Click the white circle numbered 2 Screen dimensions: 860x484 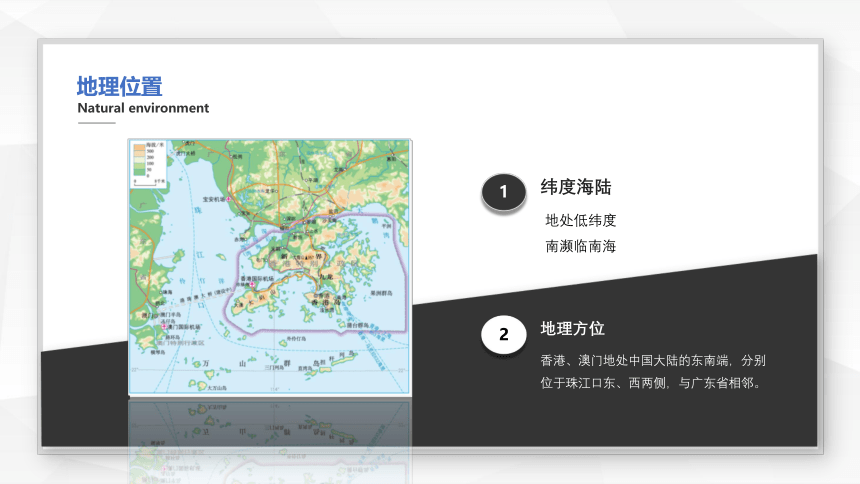(503, 334)
